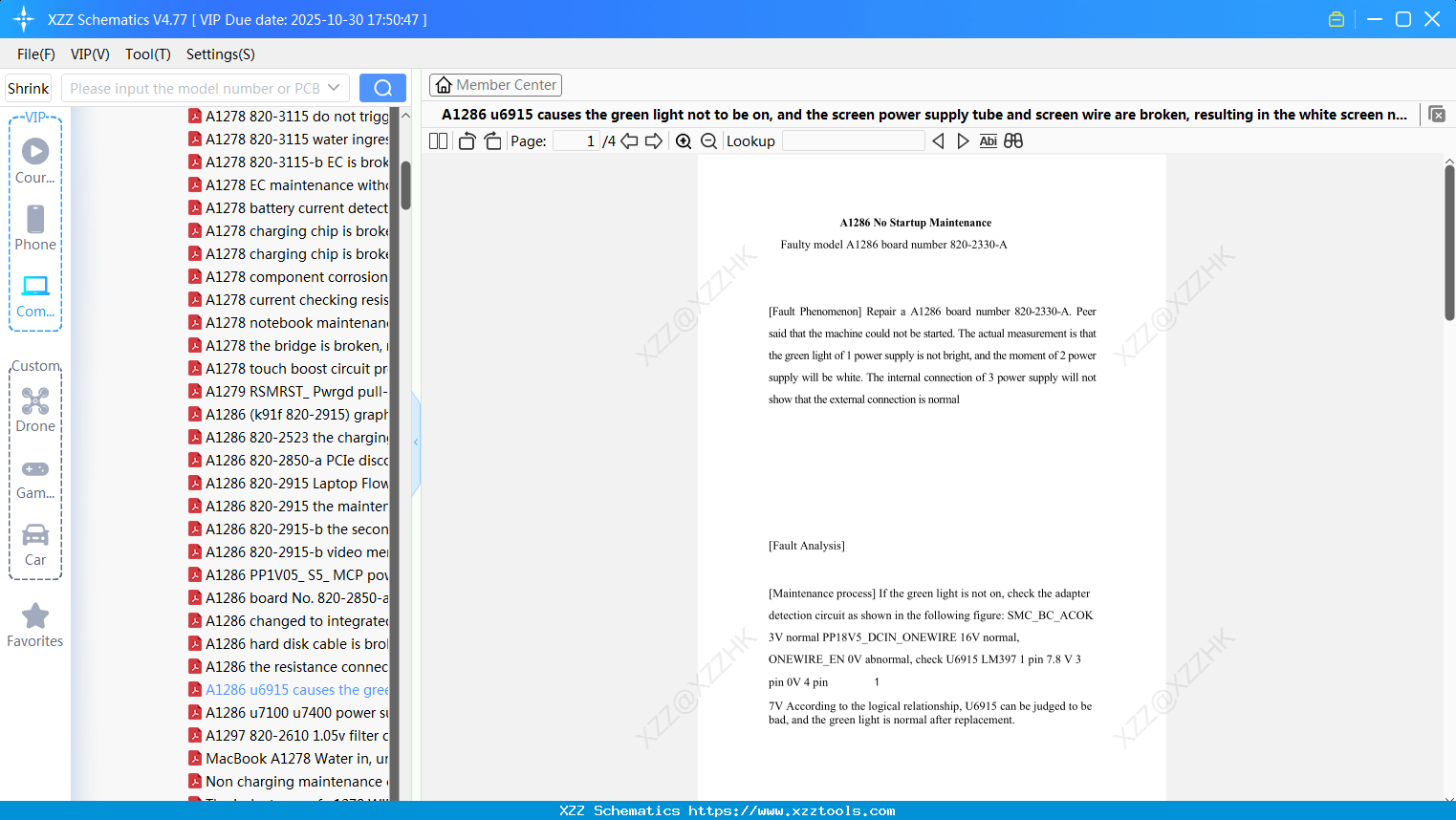Rotate the page counterclockwise
The height and width of the screenshot is (820, 1456).
467,140
